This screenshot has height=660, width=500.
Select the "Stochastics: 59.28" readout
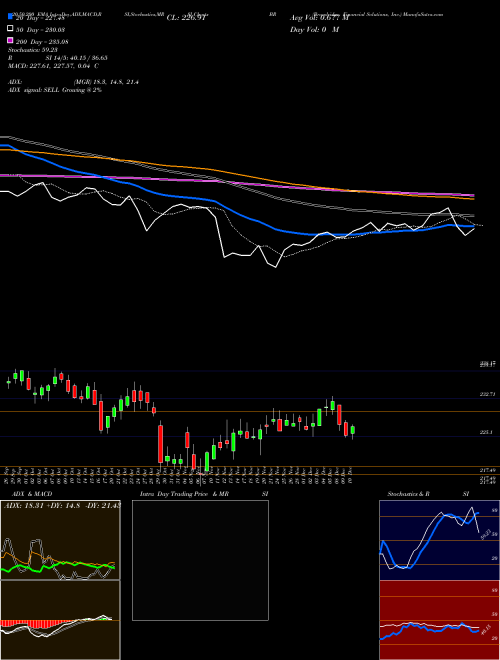32,50
